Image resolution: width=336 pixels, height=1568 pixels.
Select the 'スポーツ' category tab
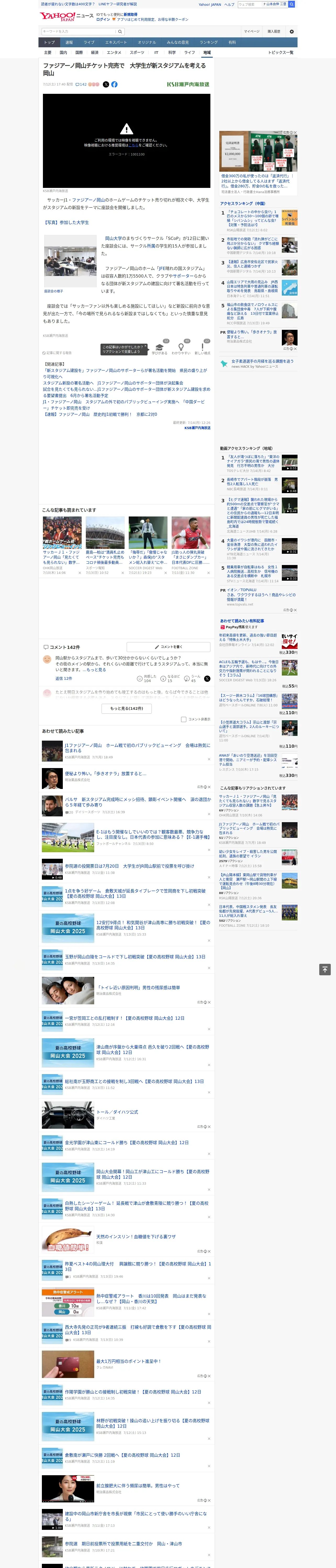coord(137,52)
